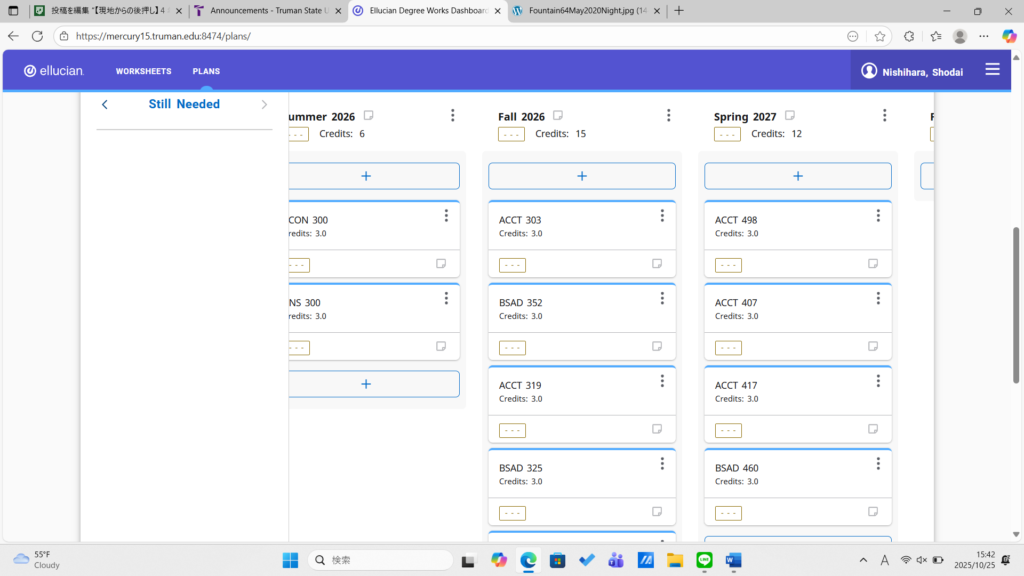
Task: Add a requirement to Fall 2026 with plus button
Action: point(582,176)
